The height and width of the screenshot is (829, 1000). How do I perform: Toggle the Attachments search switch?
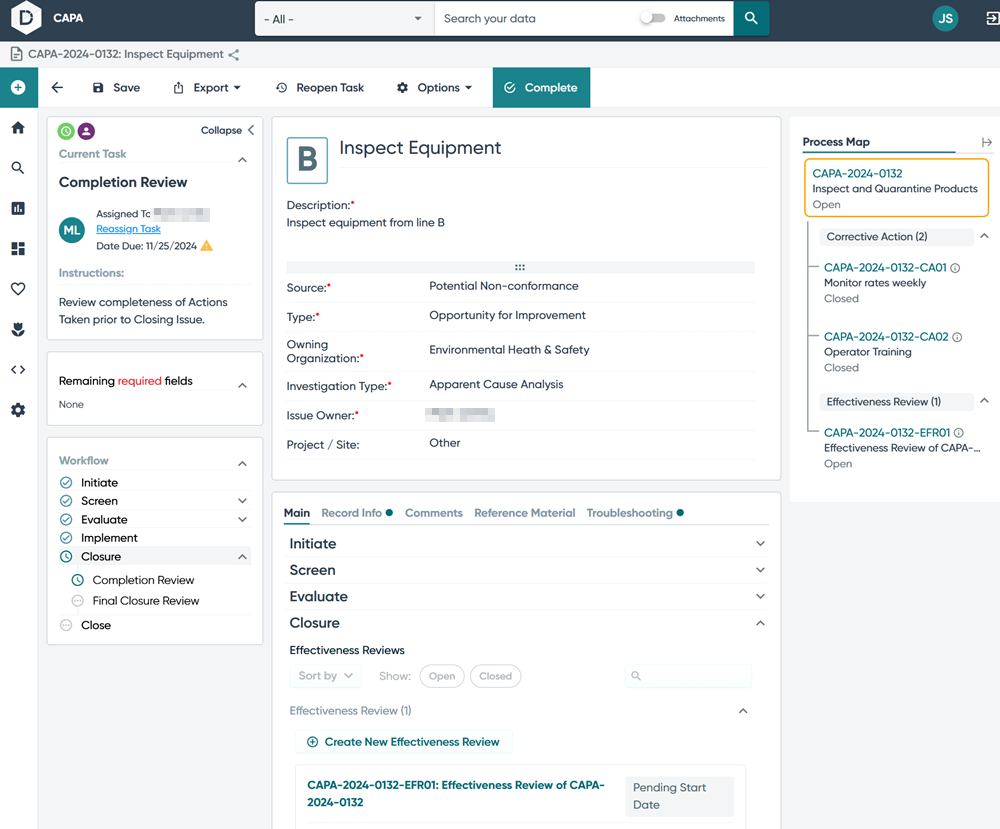click(x=653, y=18)
